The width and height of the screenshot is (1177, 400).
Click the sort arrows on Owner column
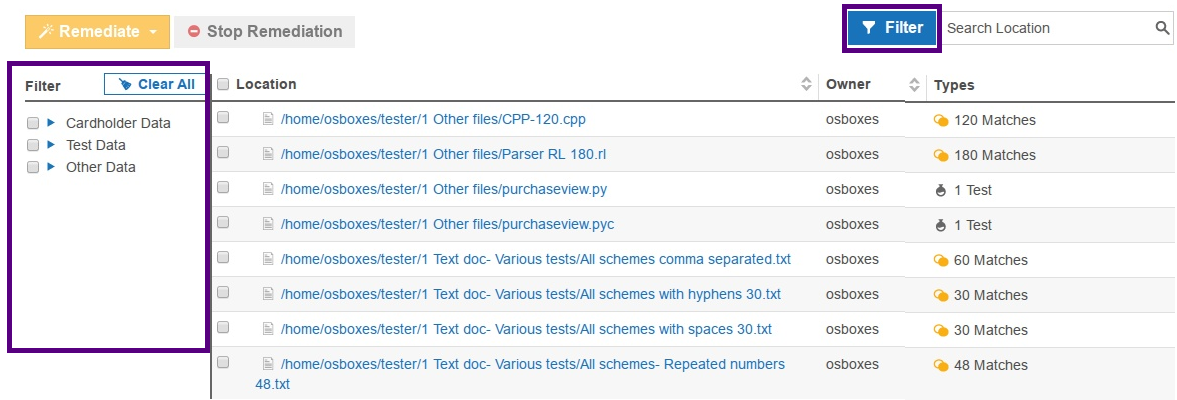(913, 85)
